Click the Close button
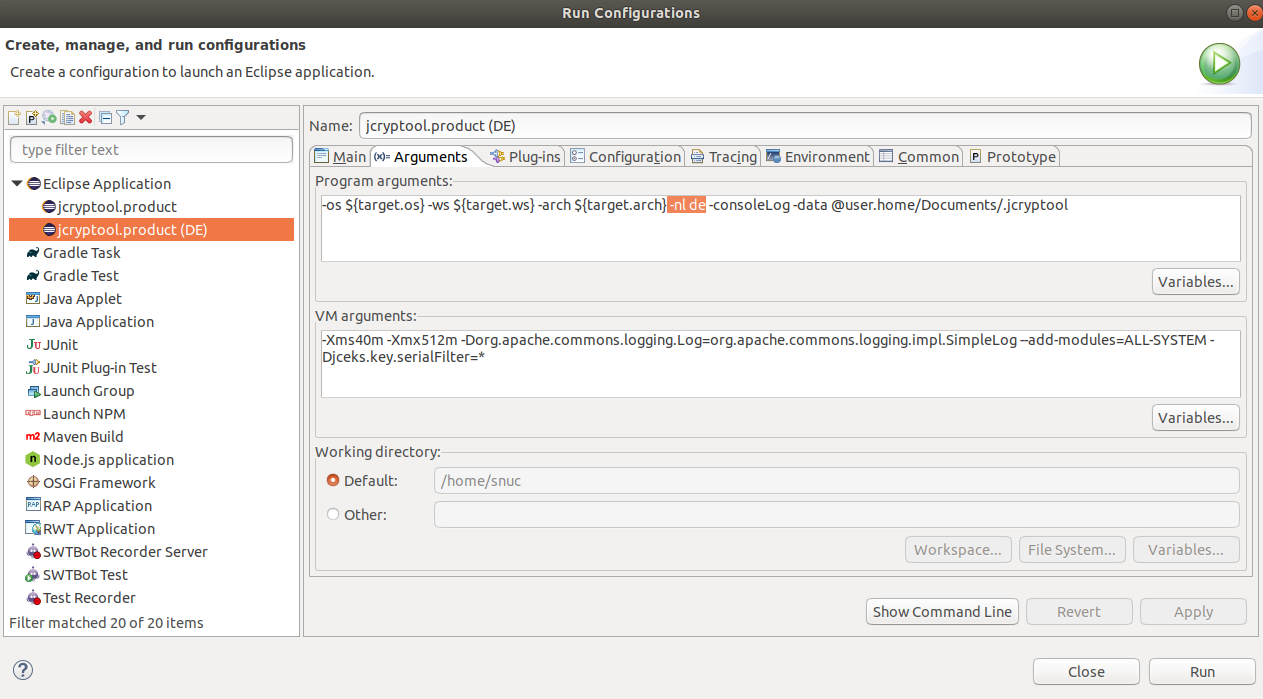The image size is (1263, 699). pos(1086,672)
